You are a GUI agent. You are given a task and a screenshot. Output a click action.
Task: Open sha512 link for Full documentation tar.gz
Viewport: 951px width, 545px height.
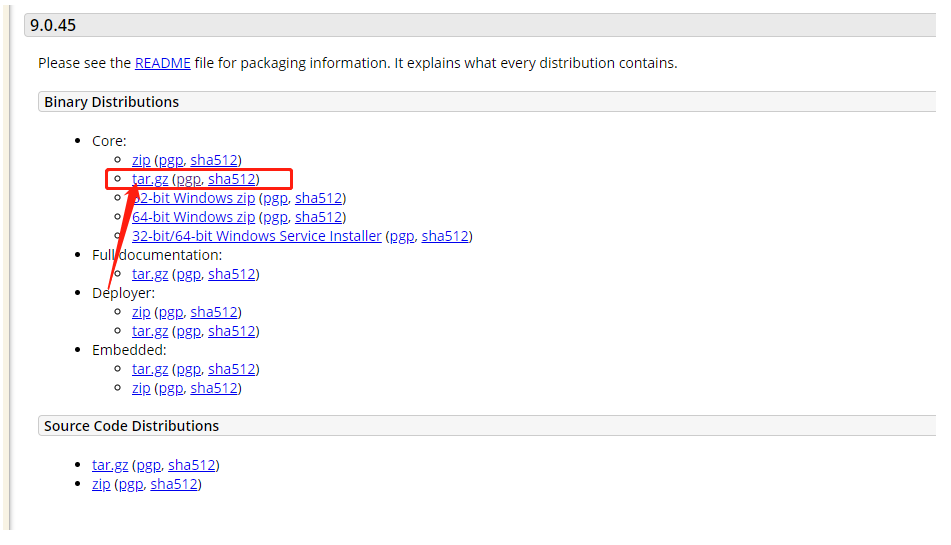click(x=232, y=274)
